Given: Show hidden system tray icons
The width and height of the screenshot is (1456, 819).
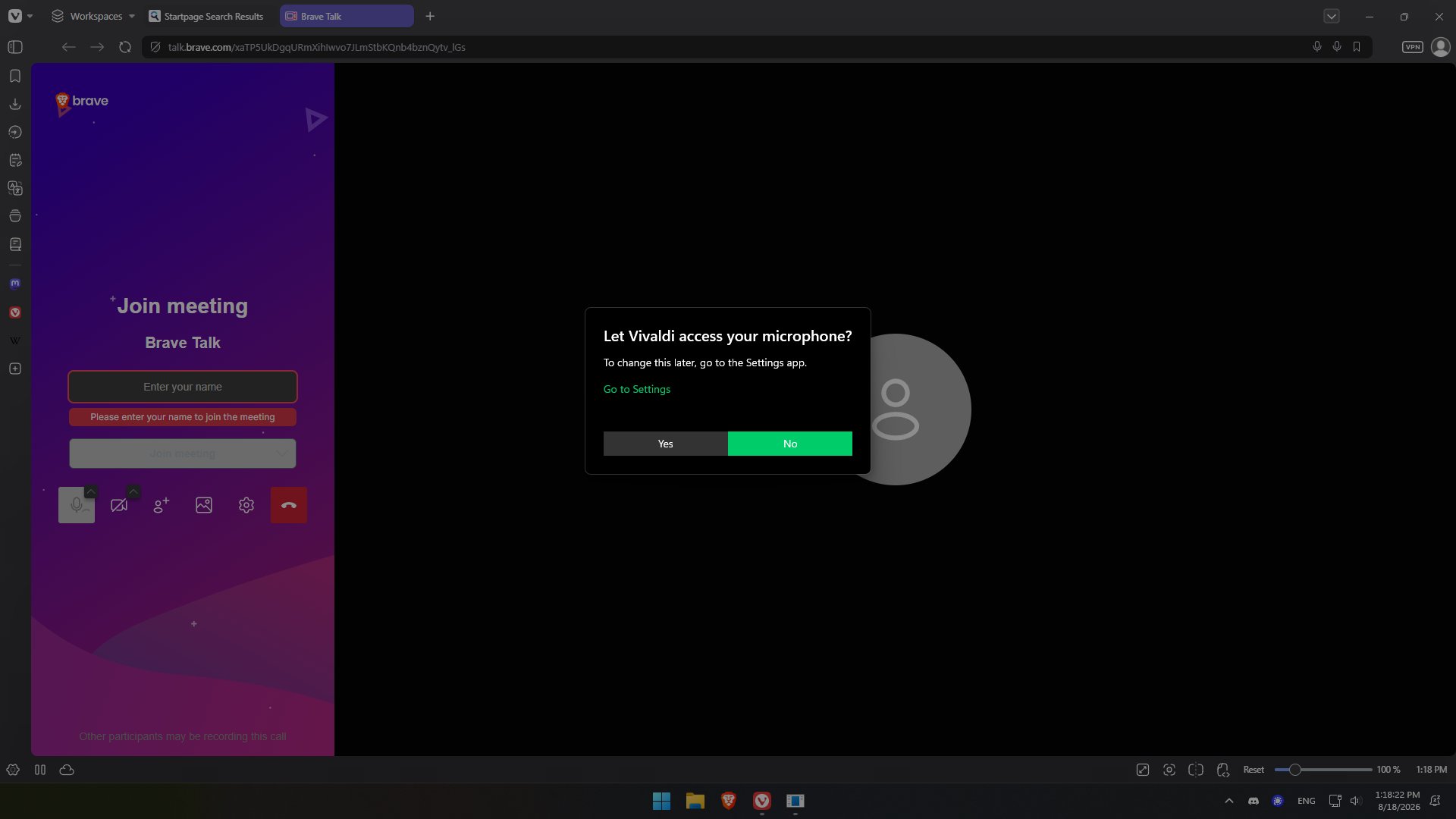Looking at the screenshot, I should click(x=1229, y=801).
